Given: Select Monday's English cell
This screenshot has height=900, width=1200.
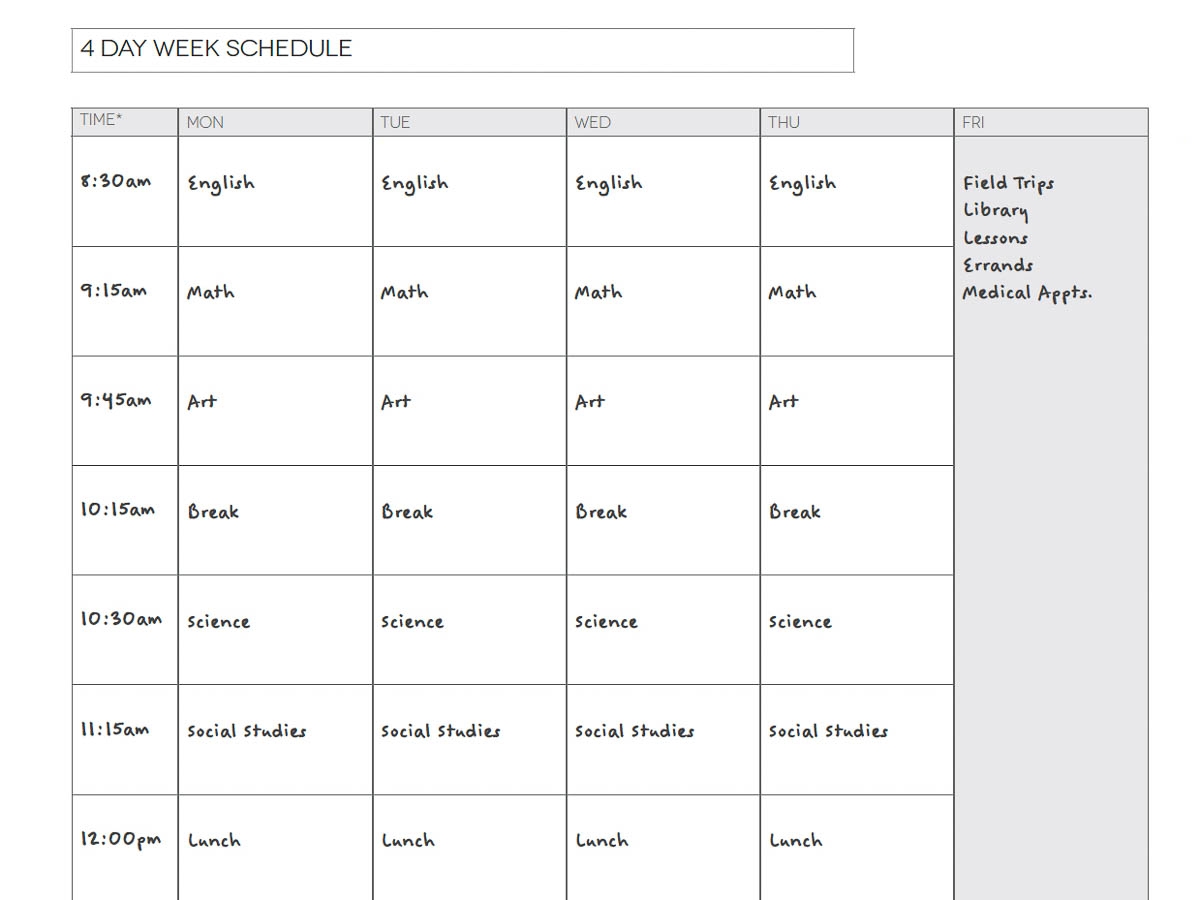Looking at the screenshot, I should point(275,191).
